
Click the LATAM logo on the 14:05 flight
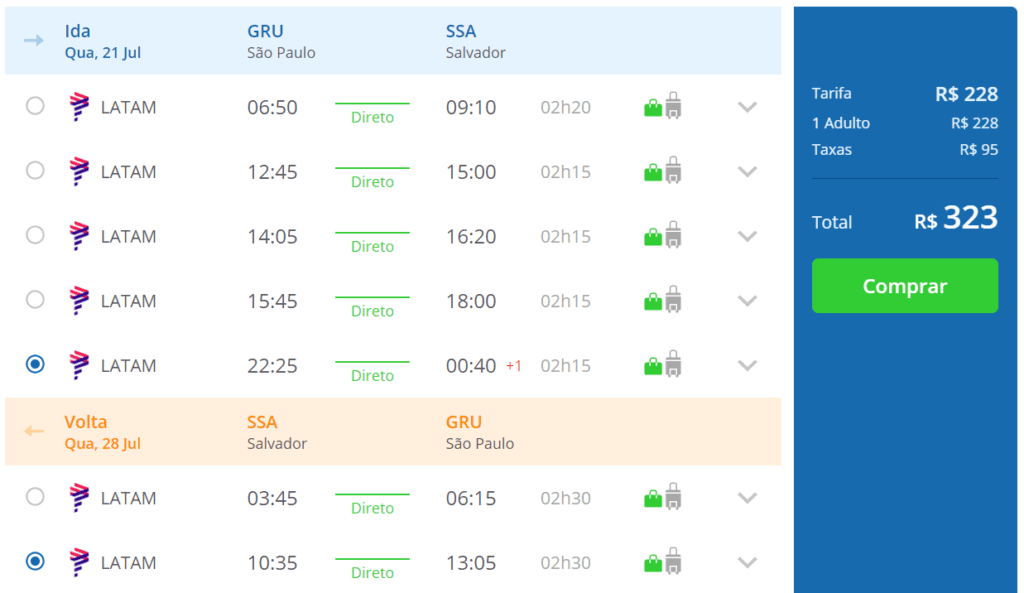pyautogui.click(x=79, y=236)
